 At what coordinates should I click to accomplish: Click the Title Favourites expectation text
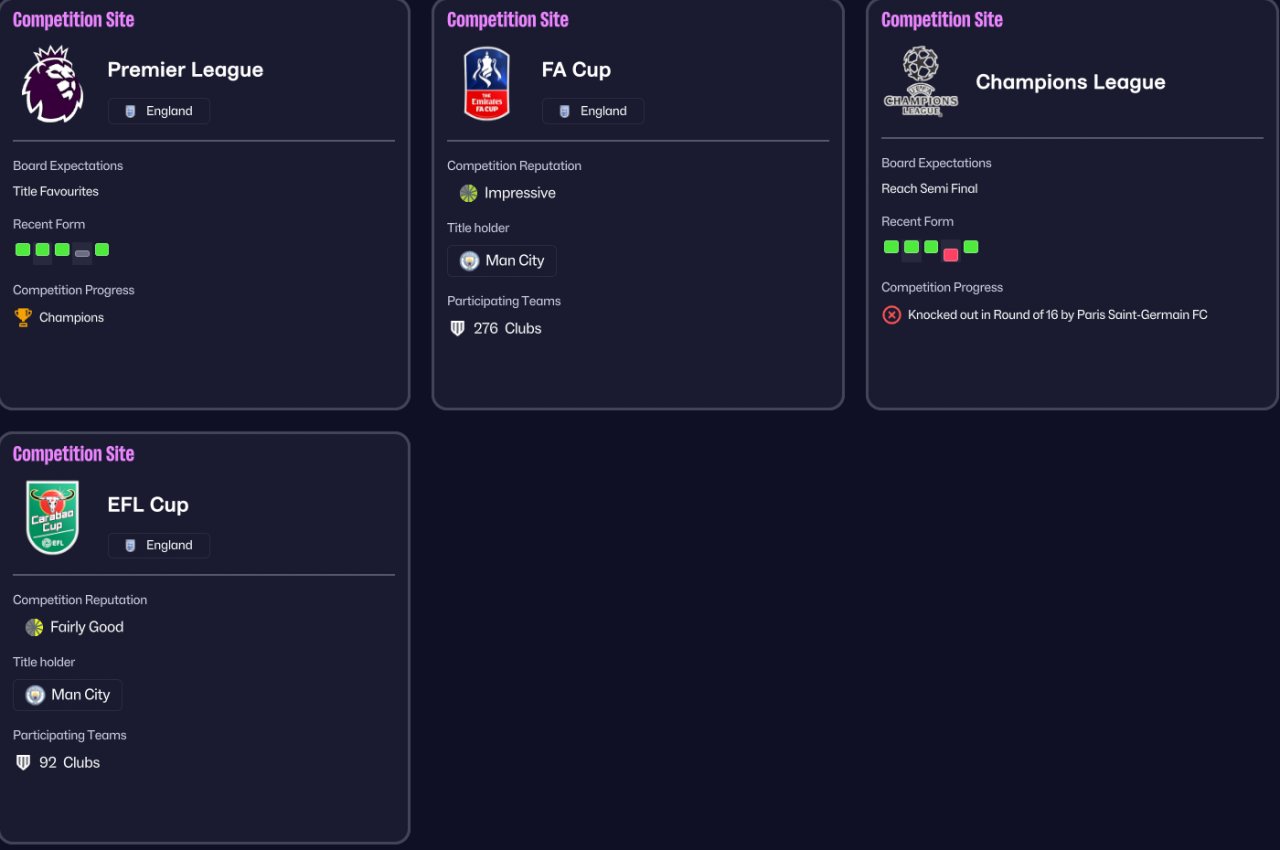[x=56, y=192]
